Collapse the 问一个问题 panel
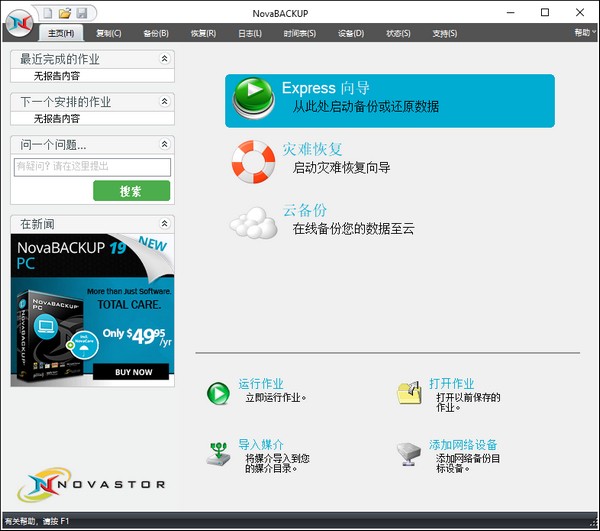This screenshot has width=600, height=531. tap(164, 144)
